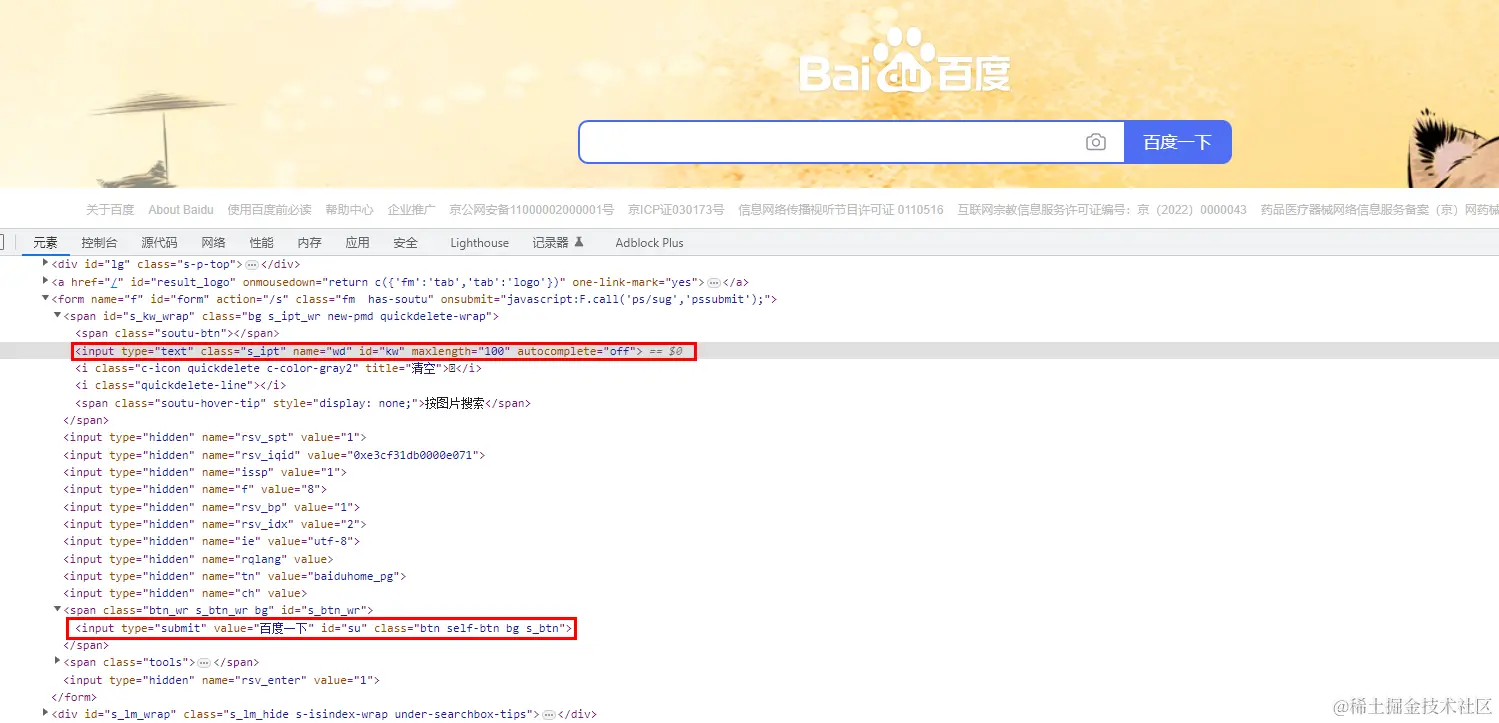Open the 记录器 recorder tab
This screenshot has height=723, width=1499.
coord(557,242)
